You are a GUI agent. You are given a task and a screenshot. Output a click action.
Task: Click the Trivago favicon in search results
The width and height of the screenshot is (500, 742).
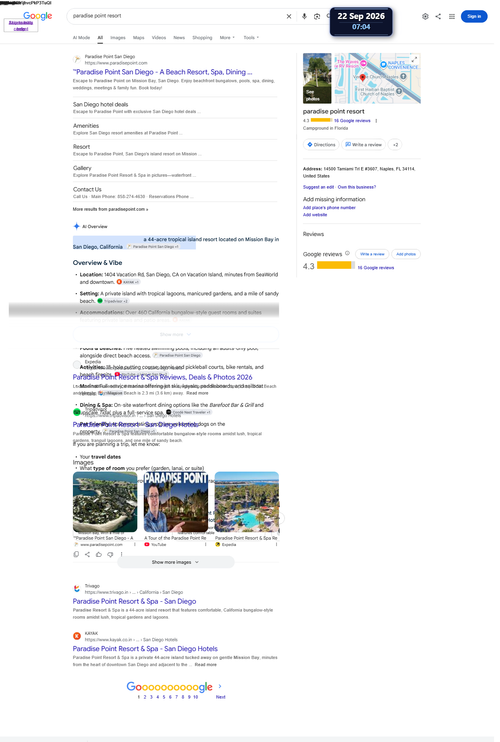(77, 588)
